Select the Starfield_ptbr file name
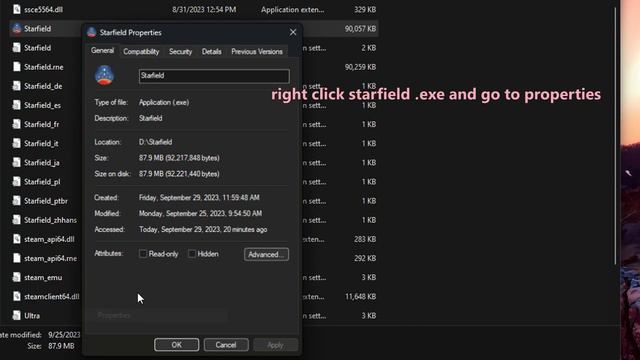 coord(46,201)
